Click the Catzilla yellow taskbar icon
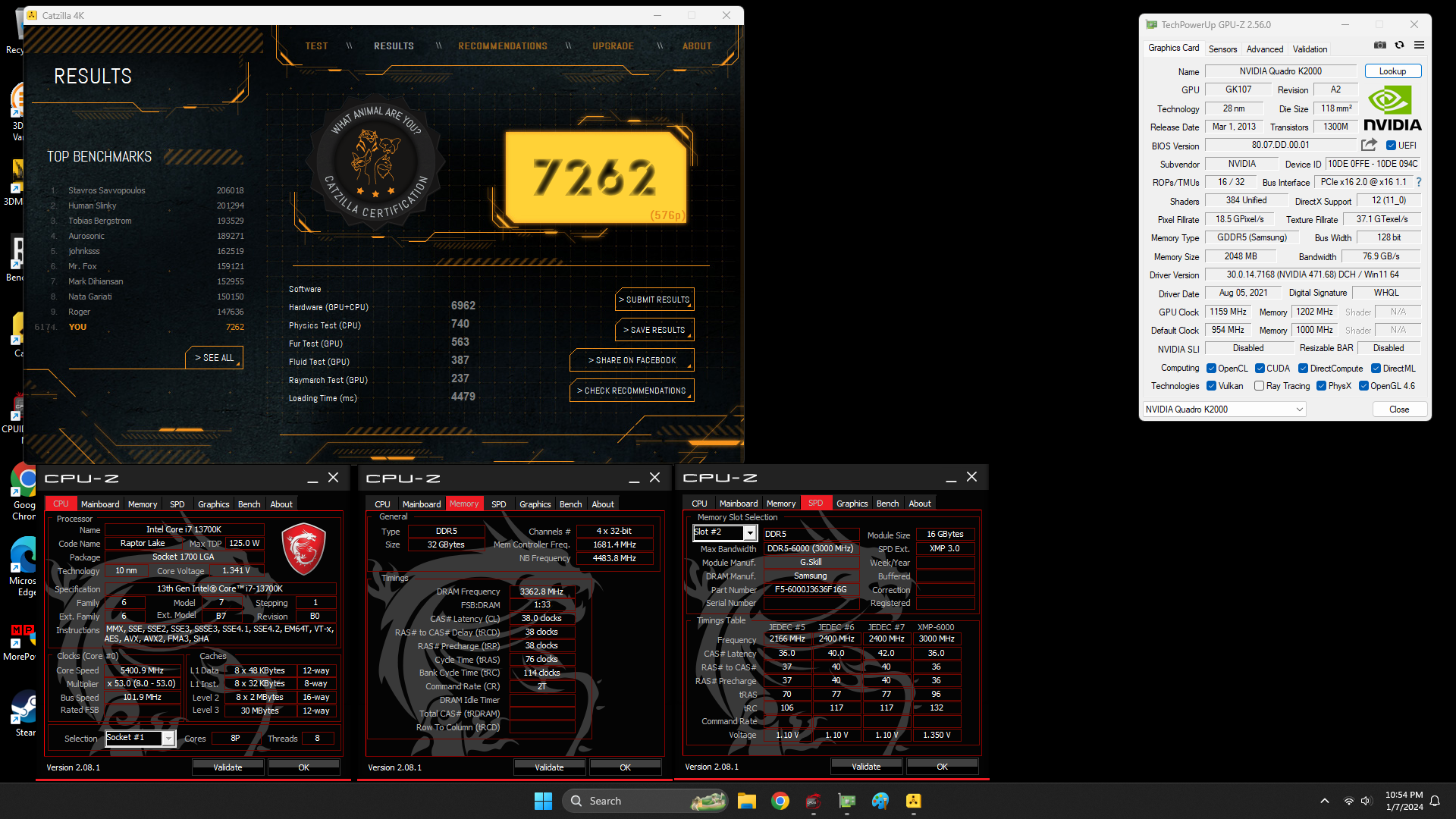Image resolution: width=1456 pixels, height=819 pixels. (x=914, y=801)
